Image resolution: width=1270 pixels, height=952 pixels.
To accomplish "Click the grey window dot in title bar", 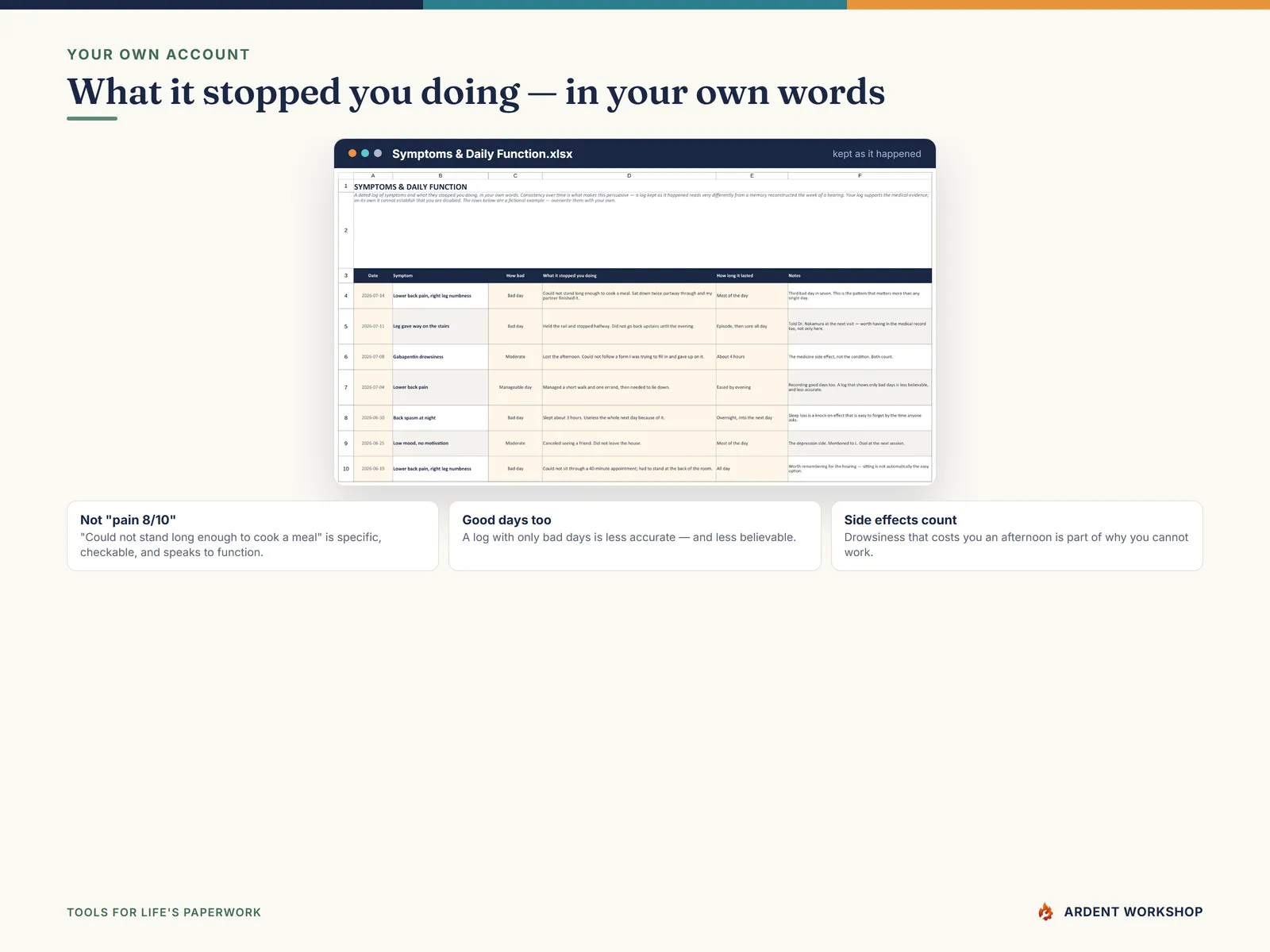I will 378,153.
